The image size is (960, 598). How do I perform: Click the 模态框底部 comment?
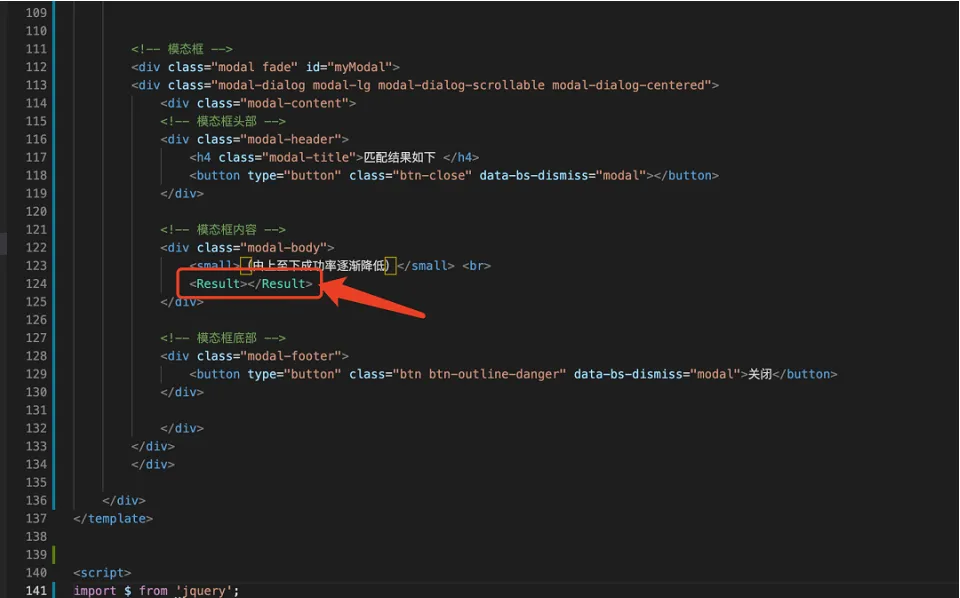click(x=223, y=338)
